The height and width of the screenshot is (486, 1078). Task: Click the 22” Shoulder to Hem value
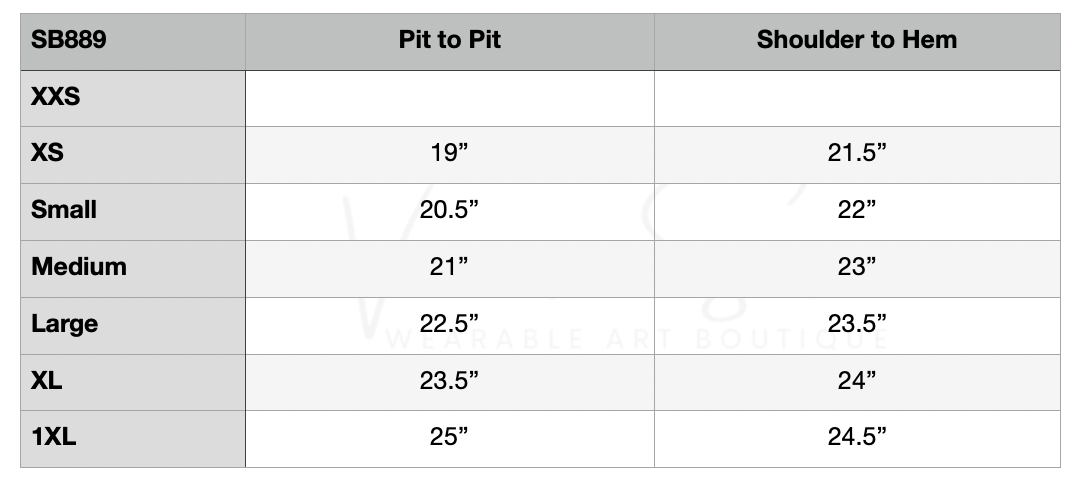857,211
